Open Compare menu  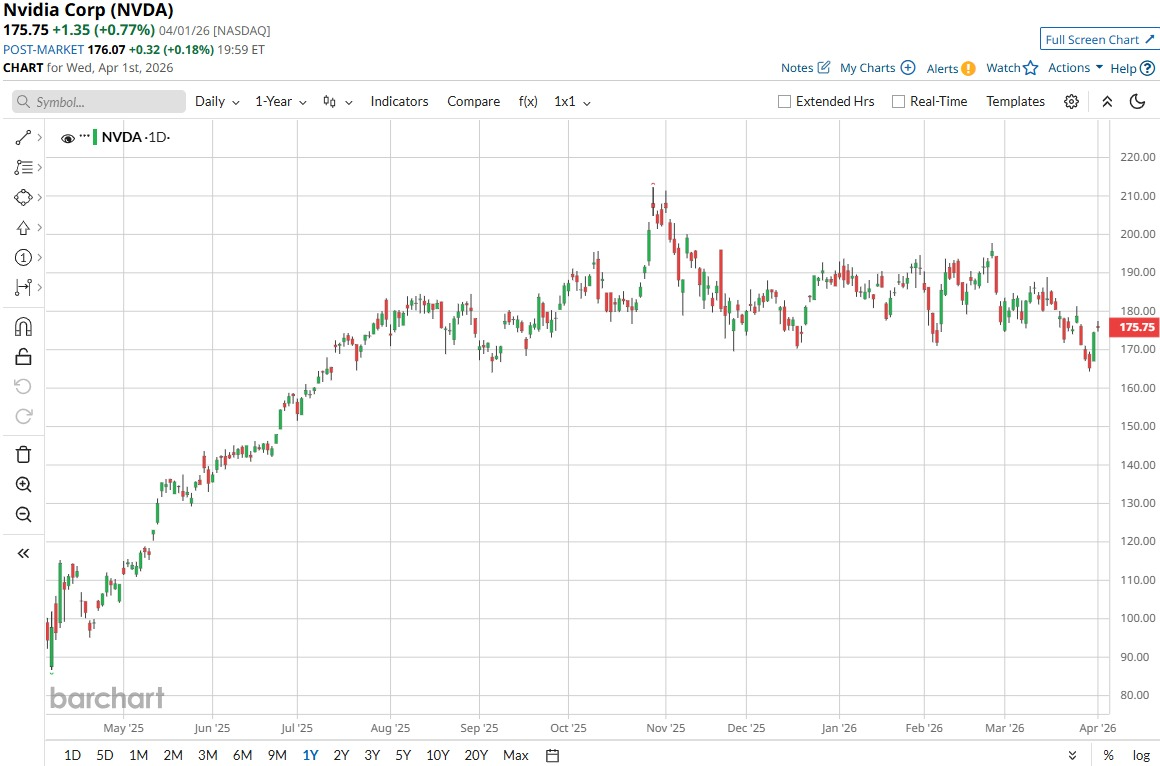pos(473,101)
